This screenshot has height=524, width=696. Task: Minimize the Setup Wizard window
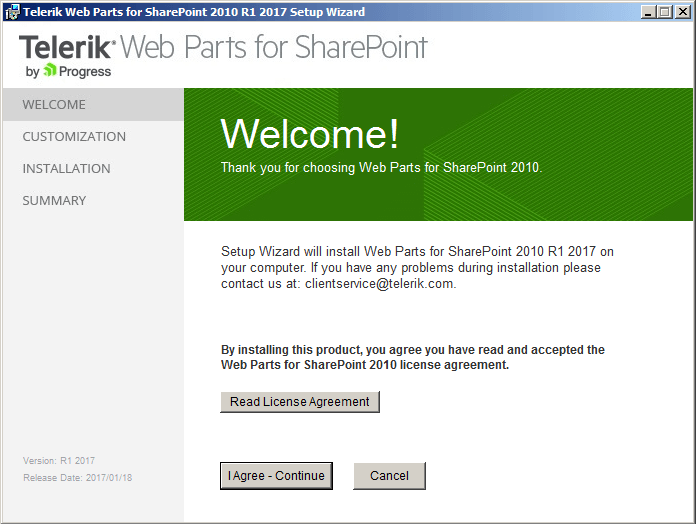[649, 12]
